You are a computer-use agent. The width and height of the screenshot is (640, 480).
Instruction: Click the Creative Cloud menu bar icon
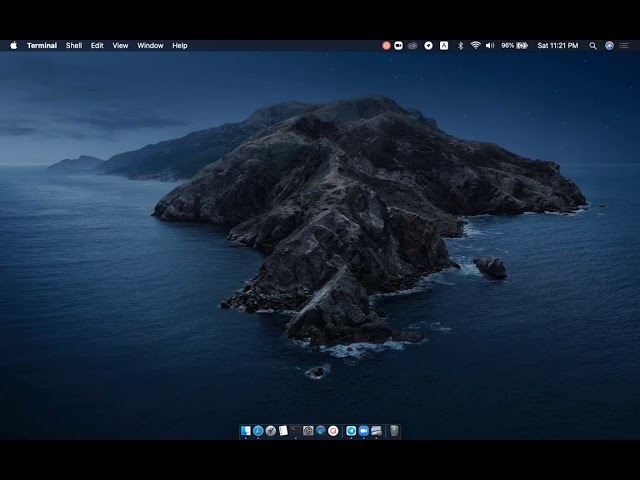(x=412, y=46)
